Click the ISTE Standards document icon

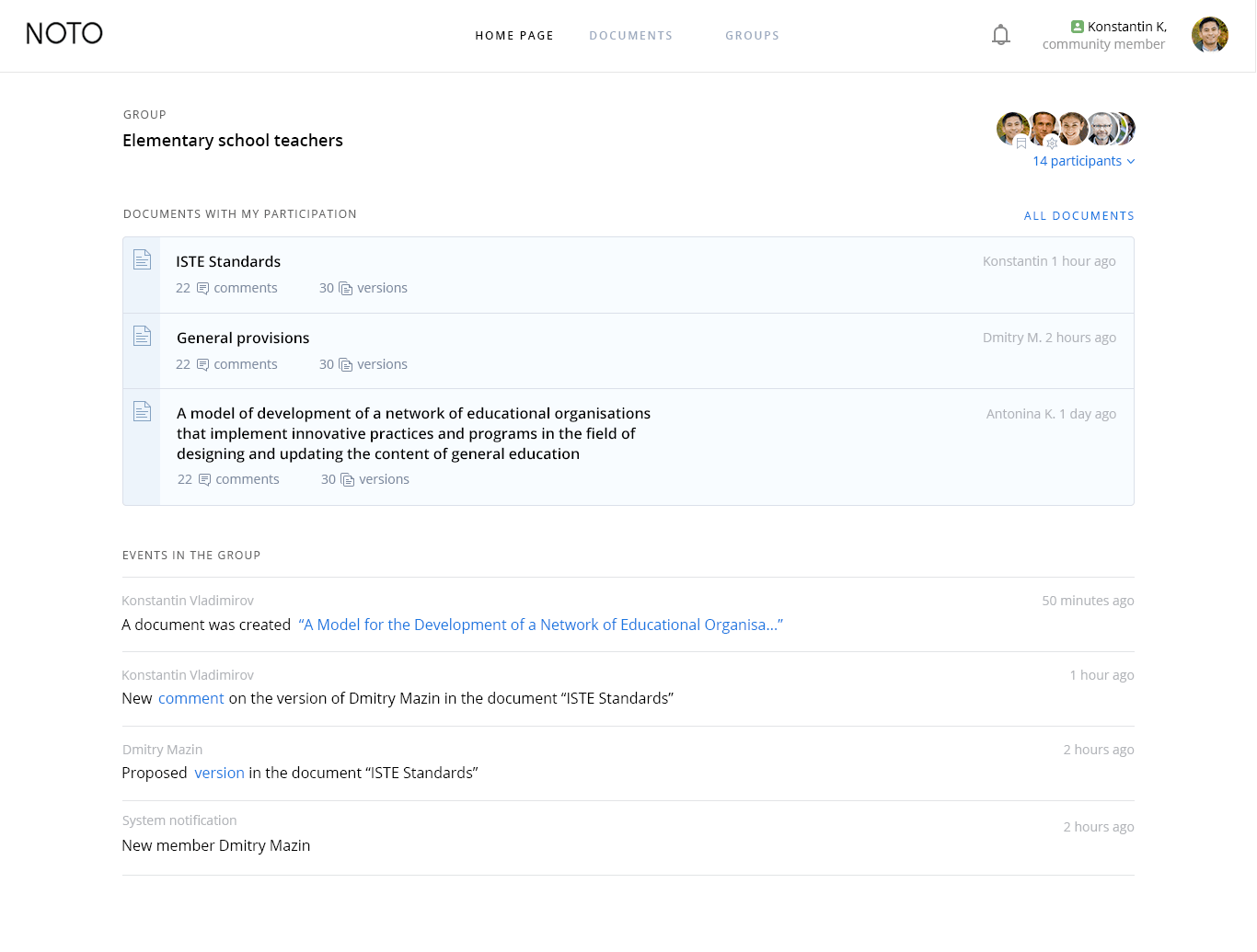pyautogui.click(x=142, y=259)
